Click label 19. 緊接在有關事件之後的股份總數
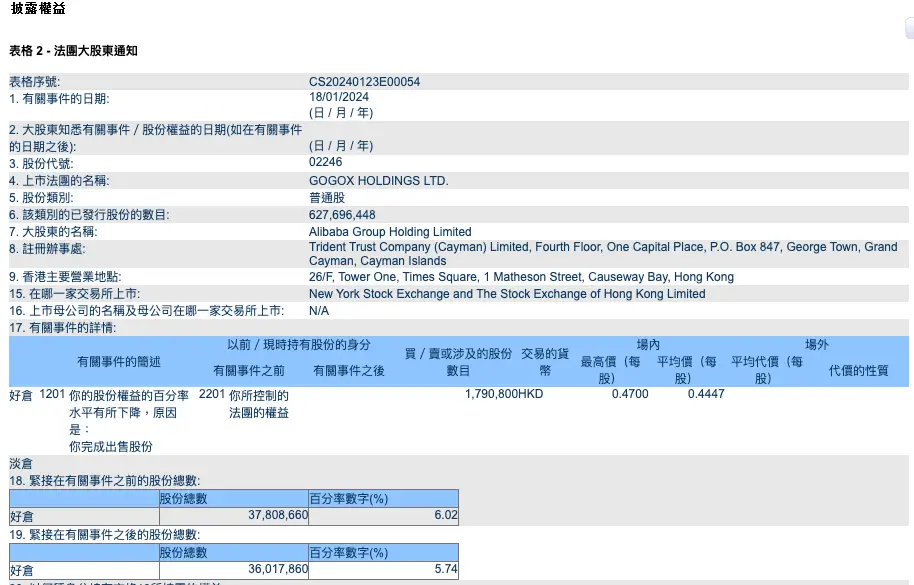914x585 pixels. pos(105,535)
